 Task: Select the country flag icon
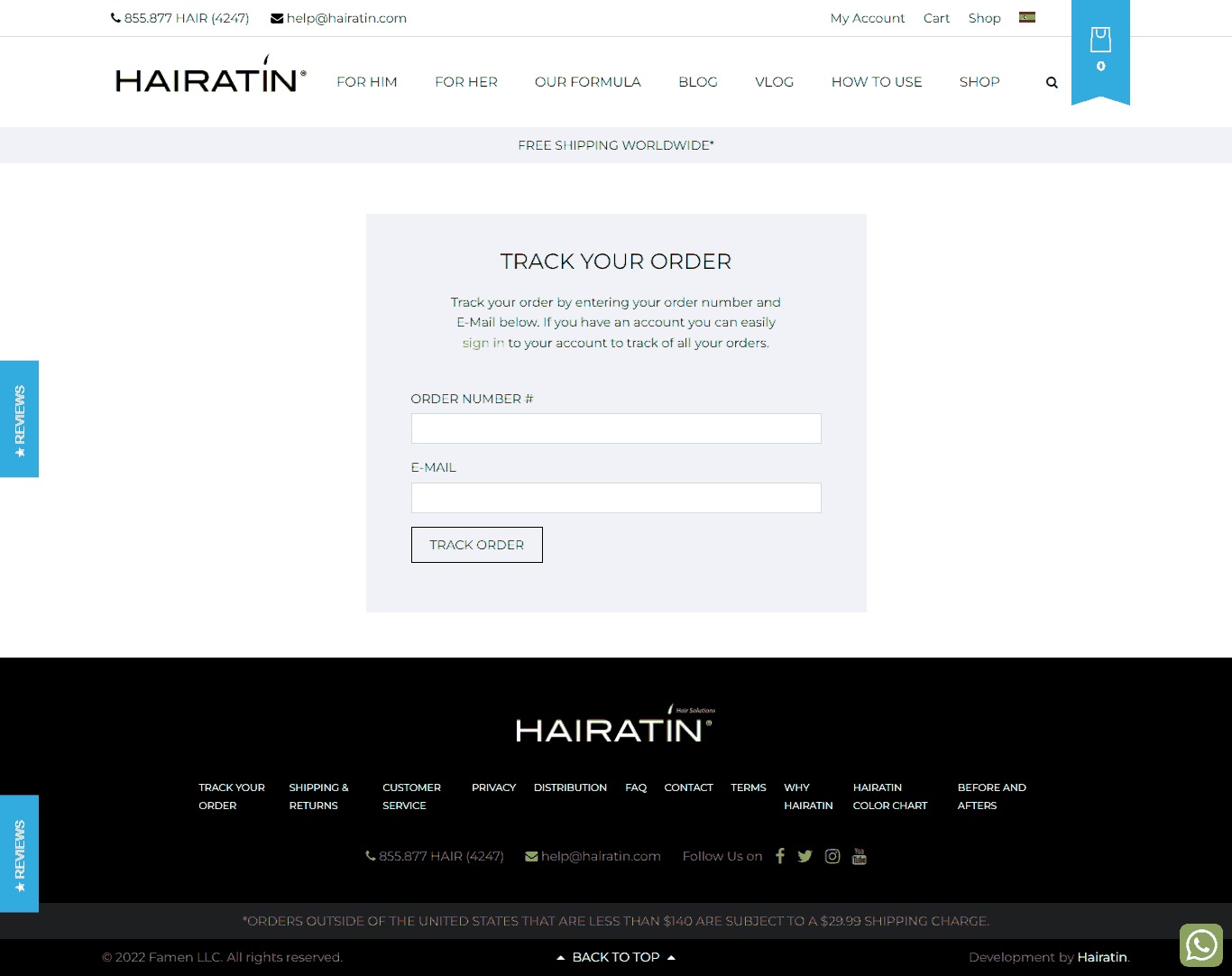pos(1026,17)
